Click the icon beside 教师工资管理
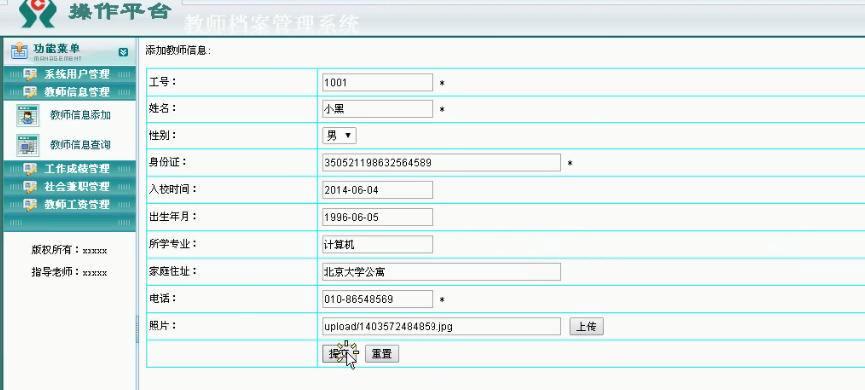The image size is (865, 390). coord(30,204)
